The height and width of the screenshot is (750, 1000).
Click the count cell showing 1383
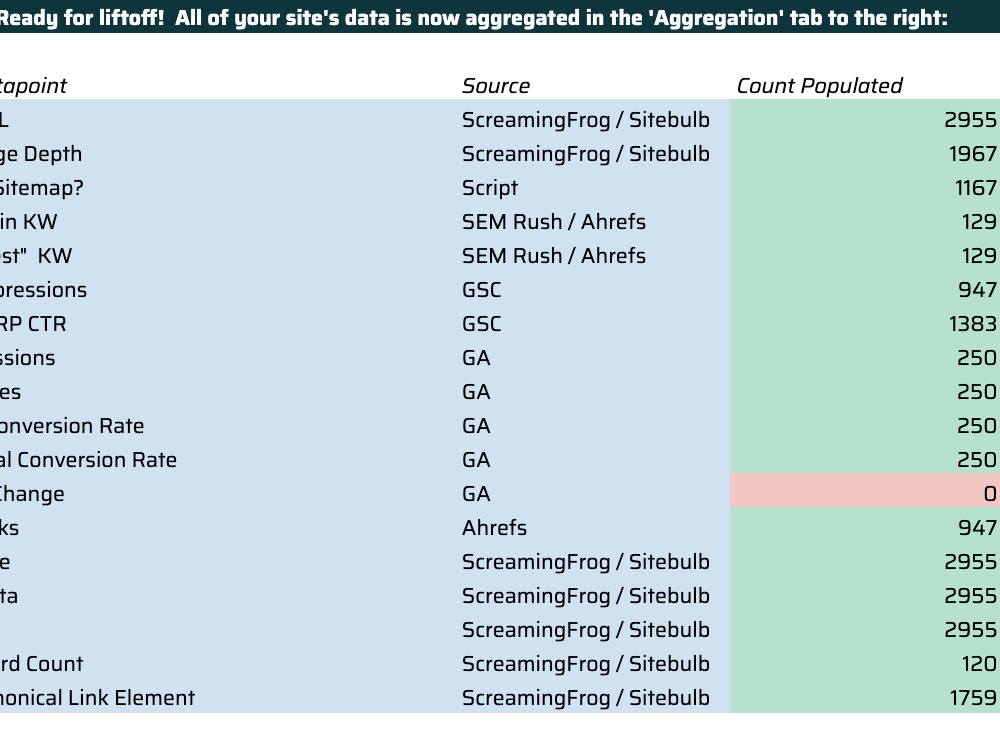(865, 323)
